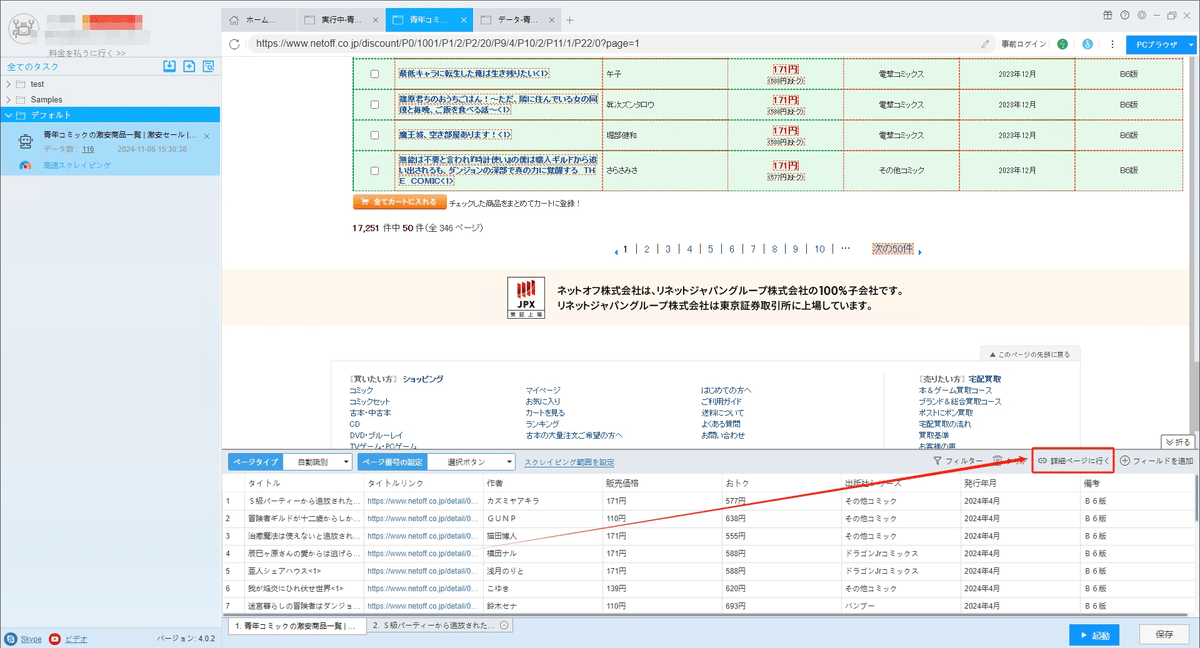The width and height of the screenshot is (1200, 648).
Task: Open a new tab with the plus icon
Action: [x=570, y=19]
